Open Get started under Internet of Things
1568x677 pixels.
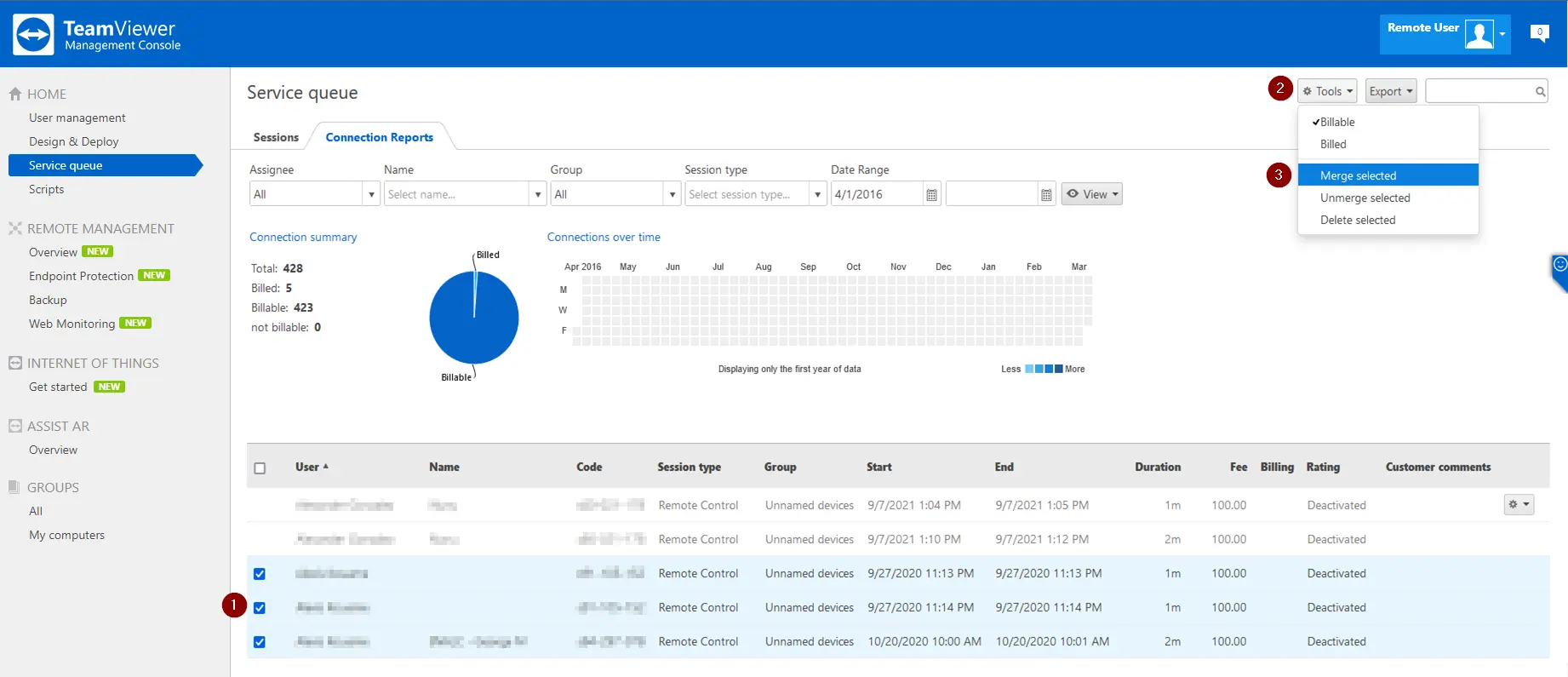58,387
